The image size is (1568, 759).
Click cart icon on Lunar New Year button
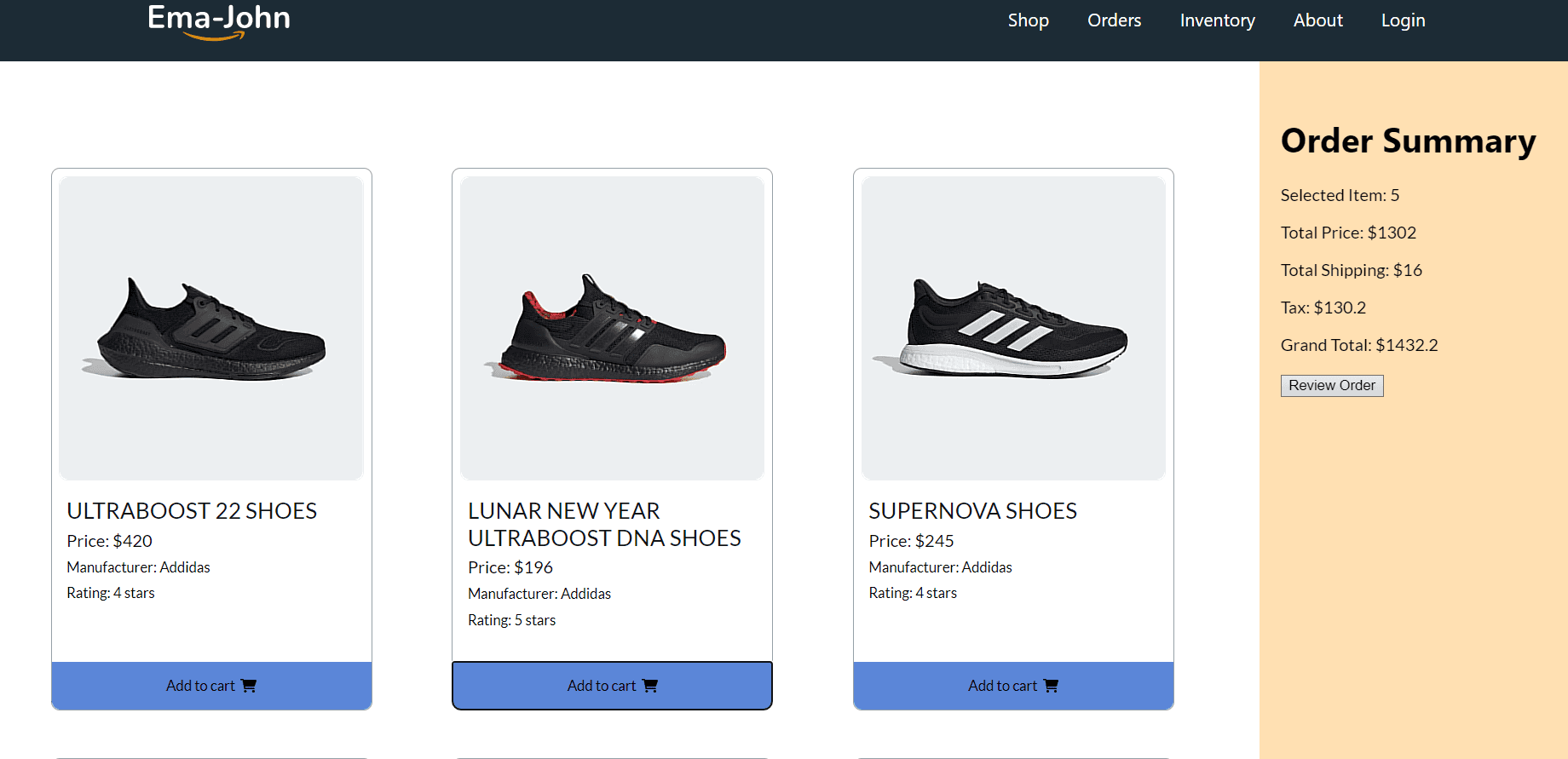coord(650,686)
